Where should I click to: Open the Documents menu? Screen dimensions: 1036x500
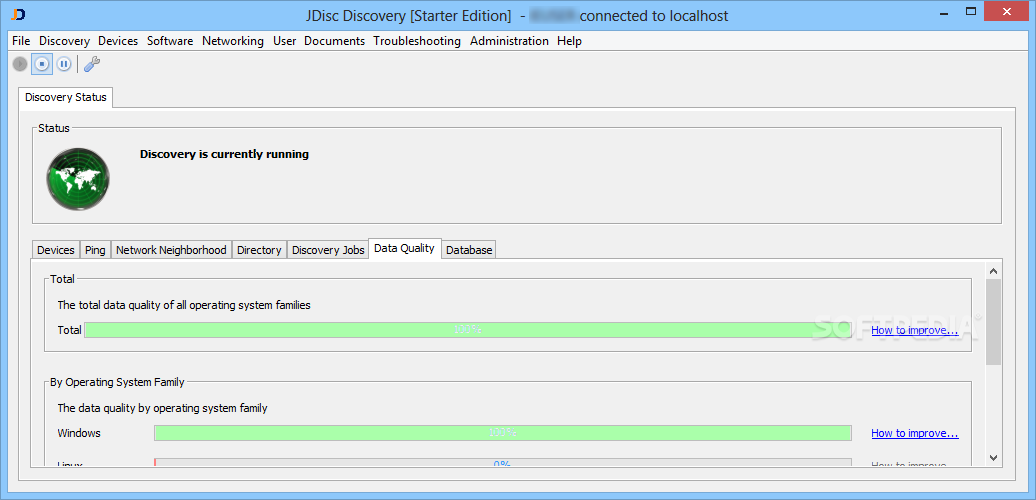334,41
